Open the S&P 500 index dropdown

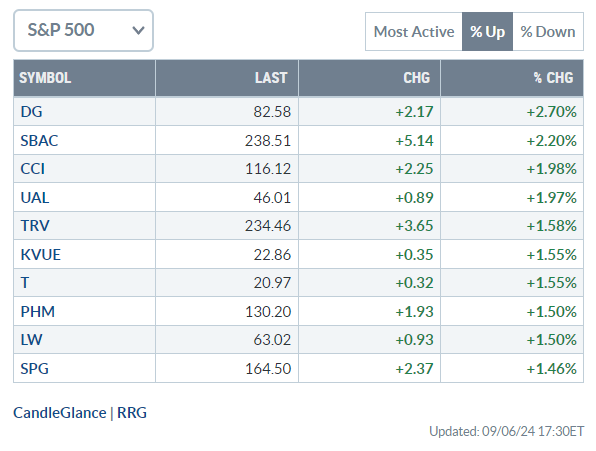coord(83,30)
